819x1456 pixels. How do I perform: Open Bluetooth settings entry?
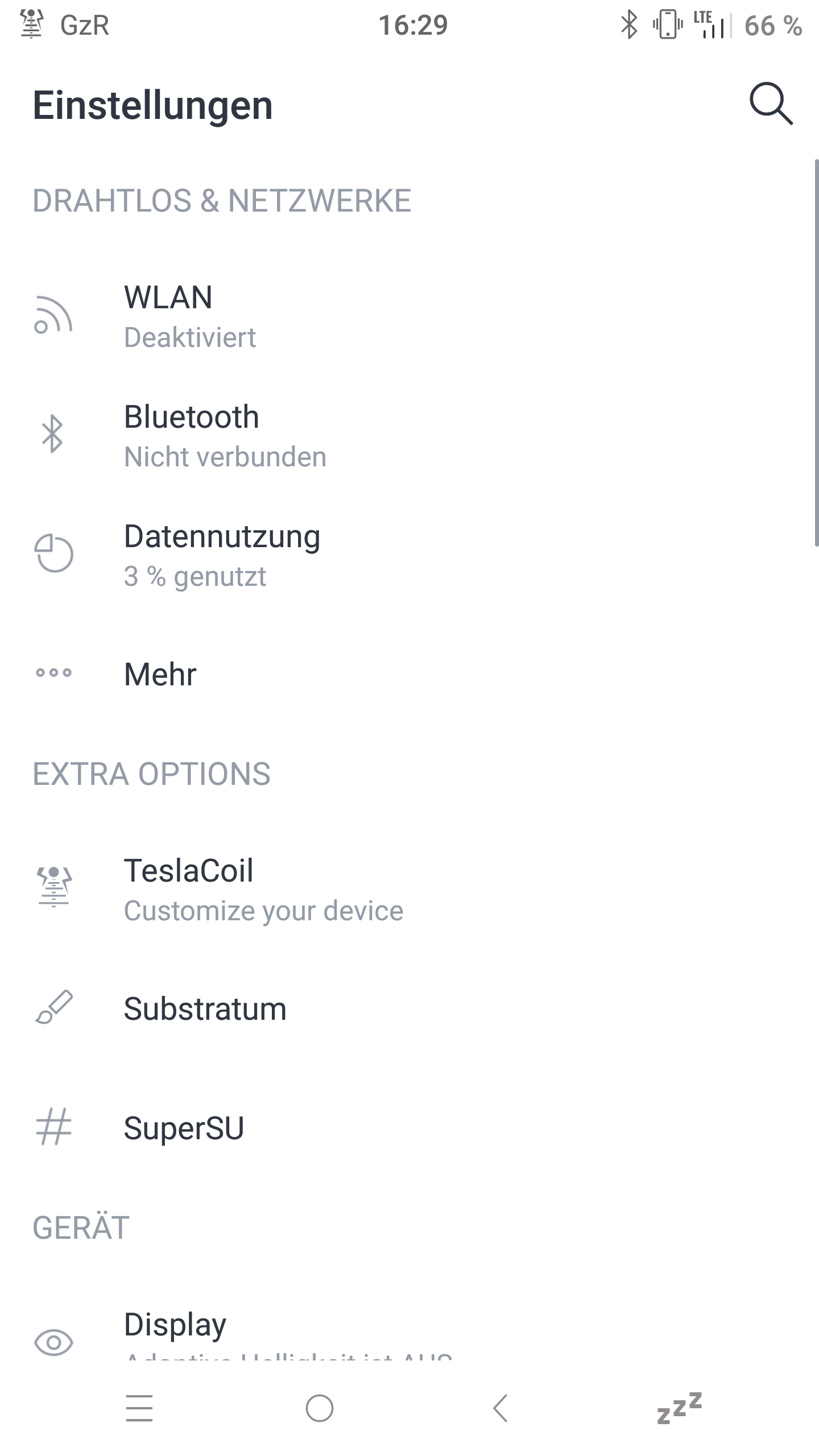point(225,436)
